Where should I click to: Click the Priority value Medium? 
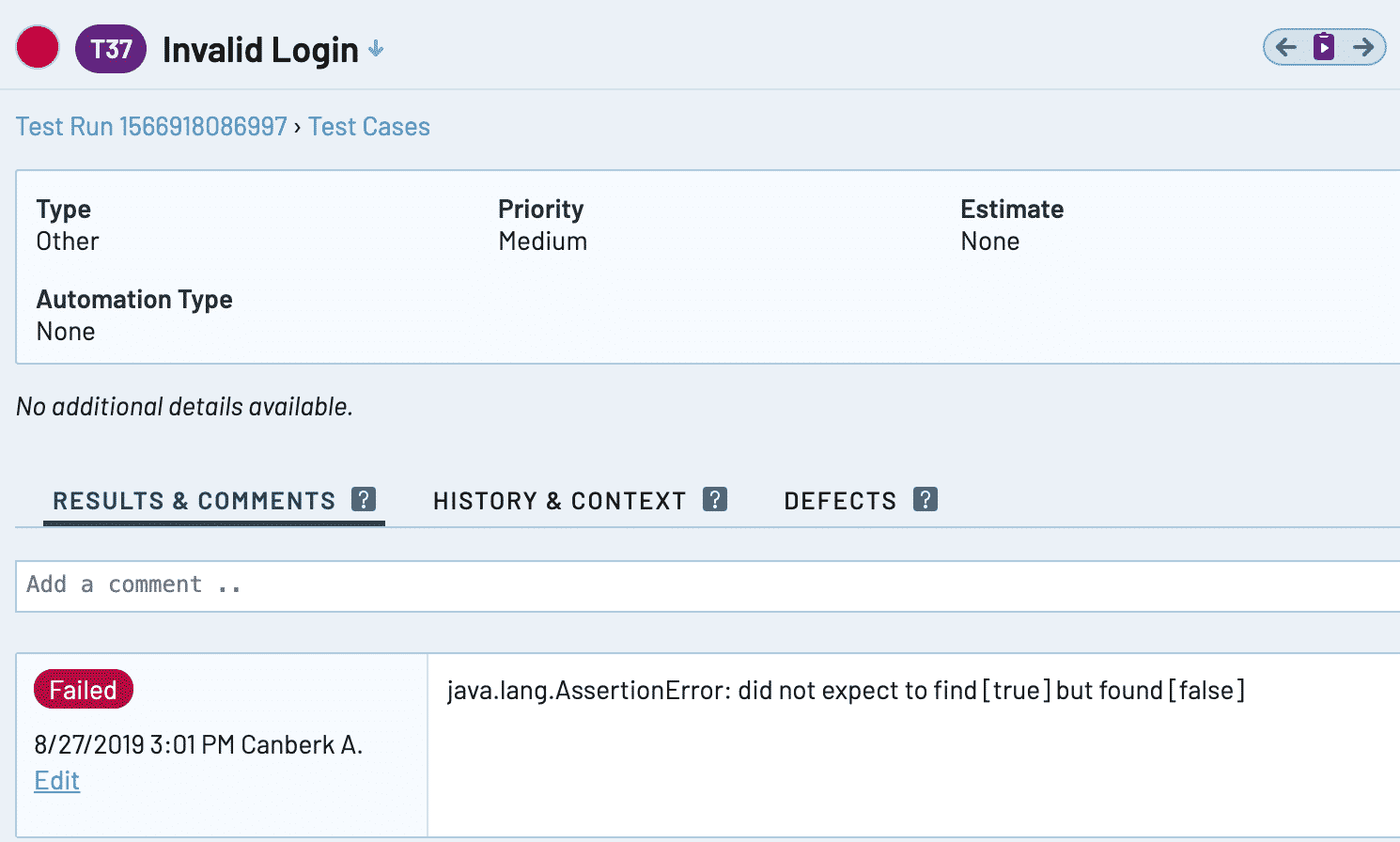point(543,242)
